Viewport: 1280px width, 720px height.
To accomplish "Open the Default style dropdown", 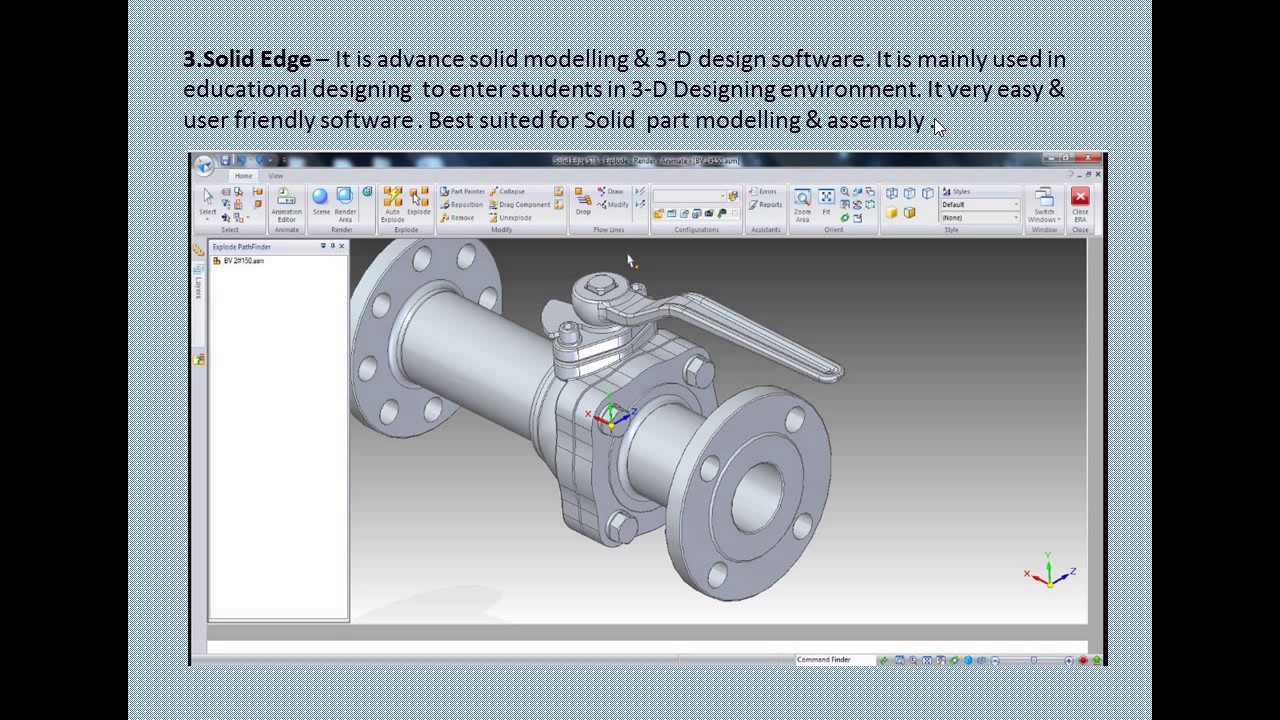I will click(980, 204).
